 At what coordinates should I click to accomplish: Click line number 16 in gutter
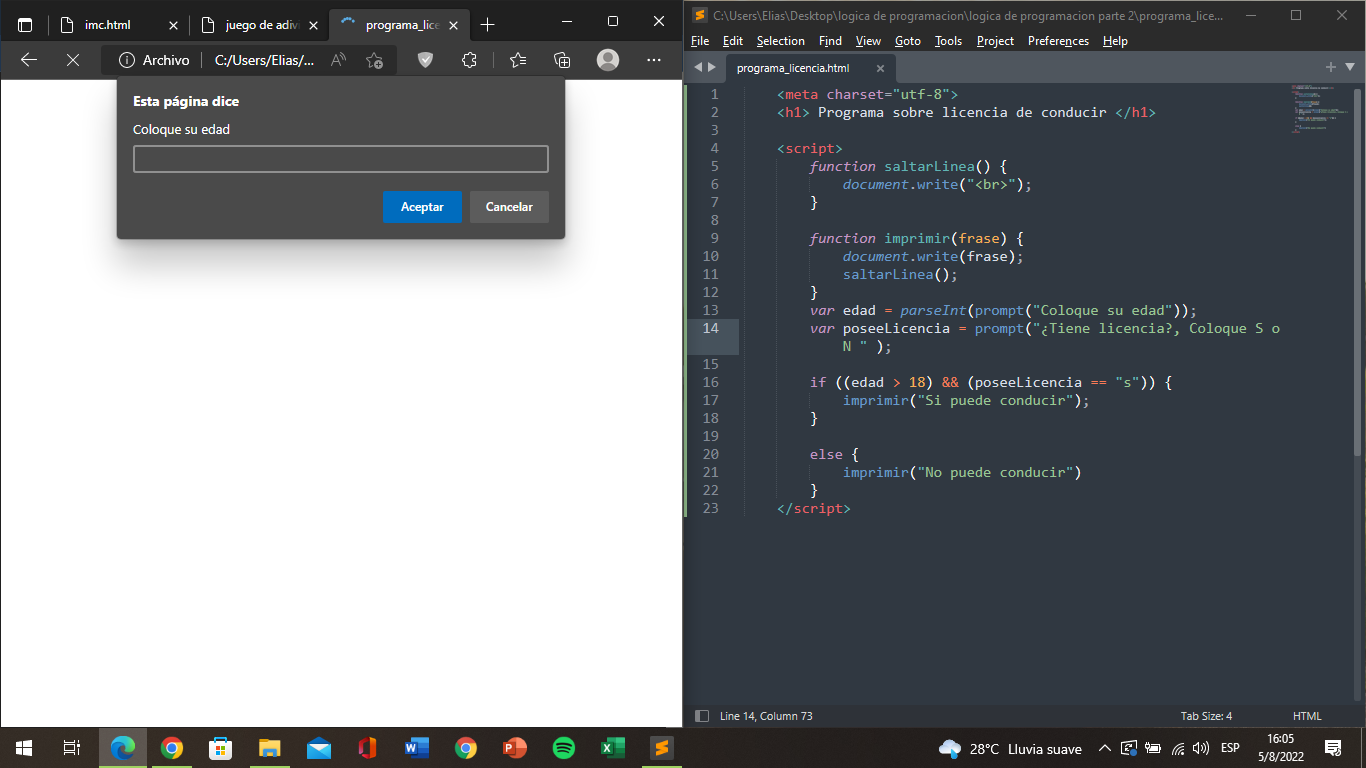click(710, 382)
